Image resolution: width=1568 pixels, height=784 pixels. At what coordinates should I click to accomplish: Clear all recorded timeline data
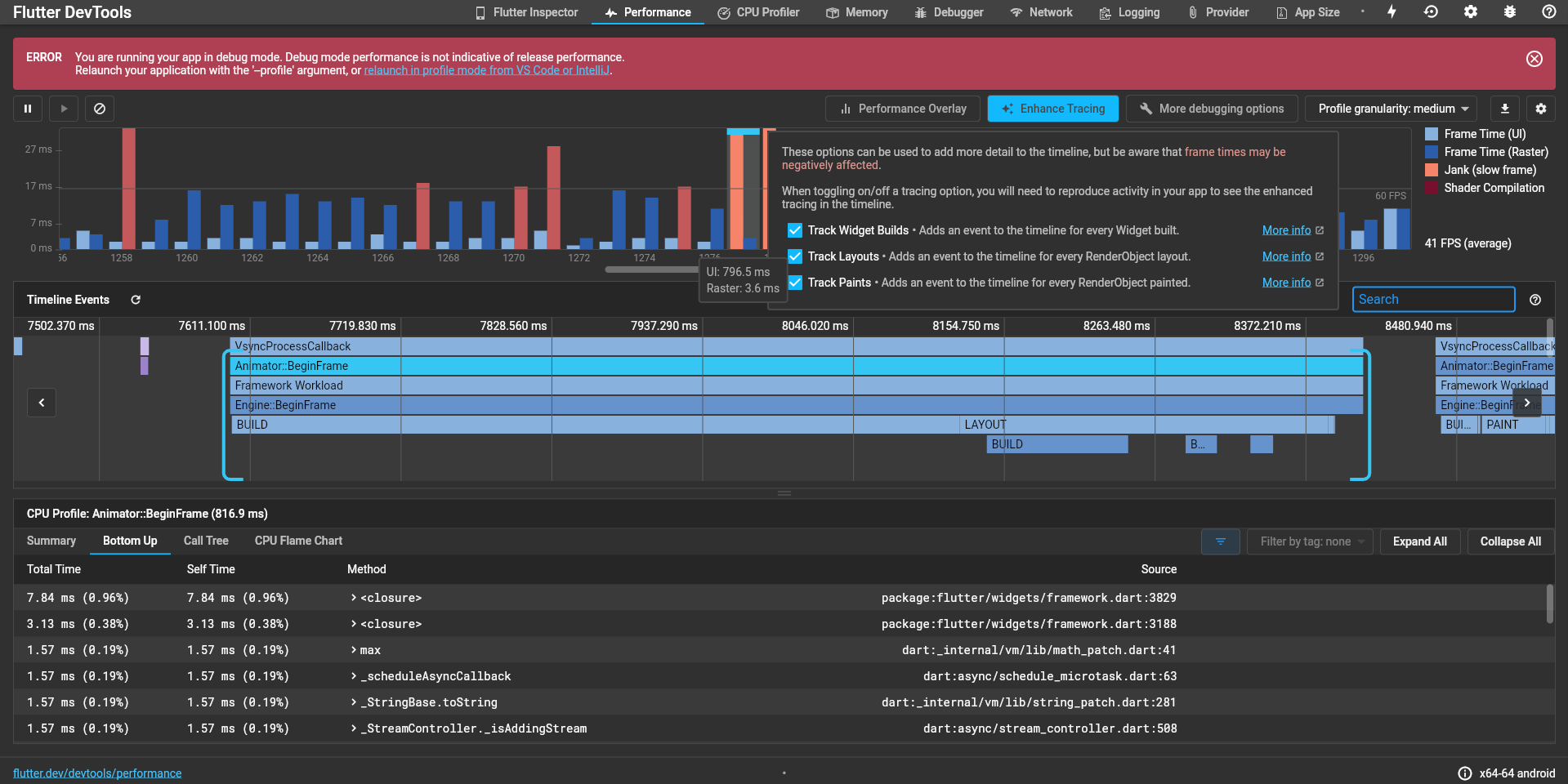pyautogui.click(x=100, y=108)
